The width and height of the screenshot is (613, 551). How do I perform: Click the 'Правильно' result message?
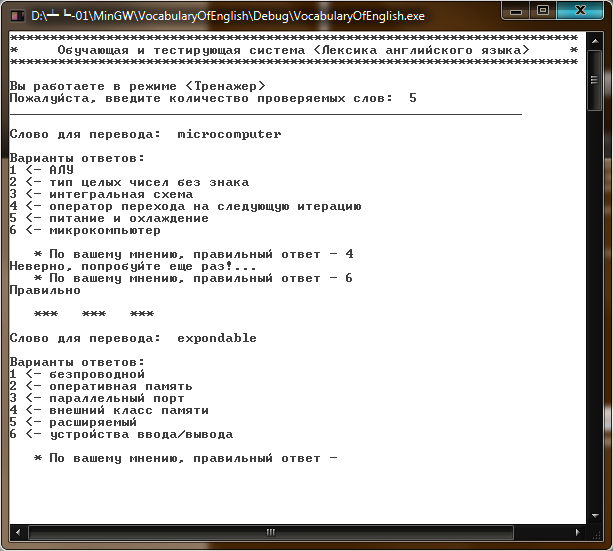[45, 290]
